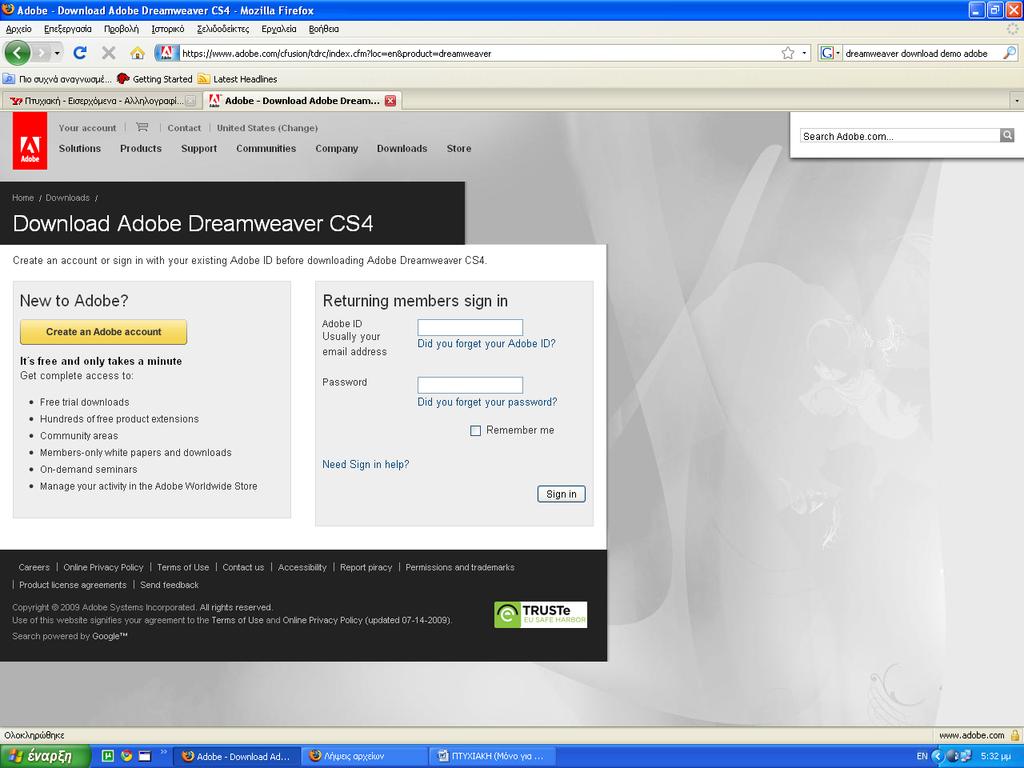Click the green quick launch icon beside Start

point(108,756)
